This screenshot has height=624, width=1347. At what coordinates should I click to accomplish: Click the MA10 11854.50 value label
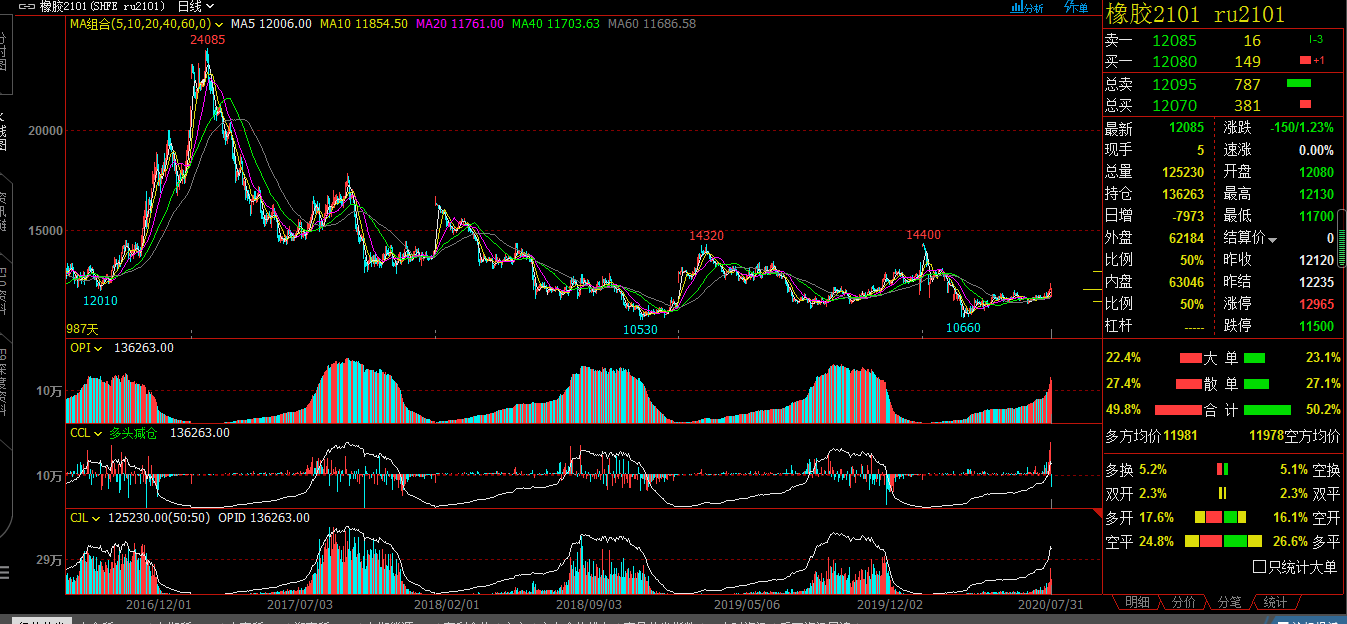pyautogui.click(x=364, y=23)
